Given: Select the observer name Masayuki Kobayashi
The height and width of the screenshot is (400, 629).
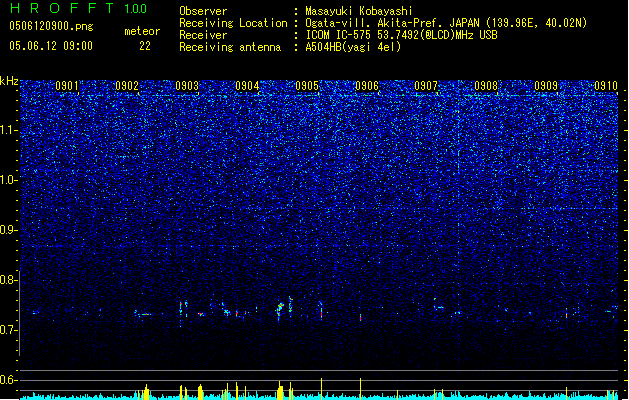Looking at the screenshot, I should click(359, 11).
